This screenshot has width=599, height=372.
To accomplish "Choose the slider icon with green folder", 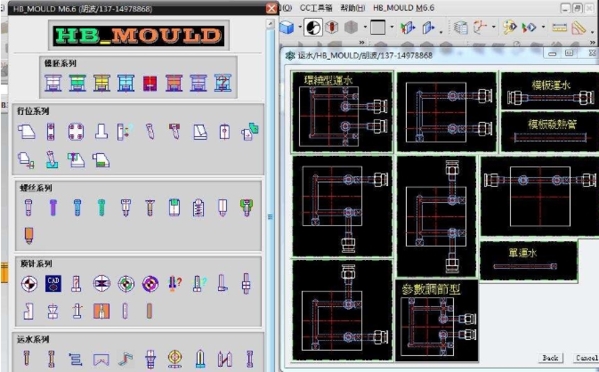I will tap(249, 132).
